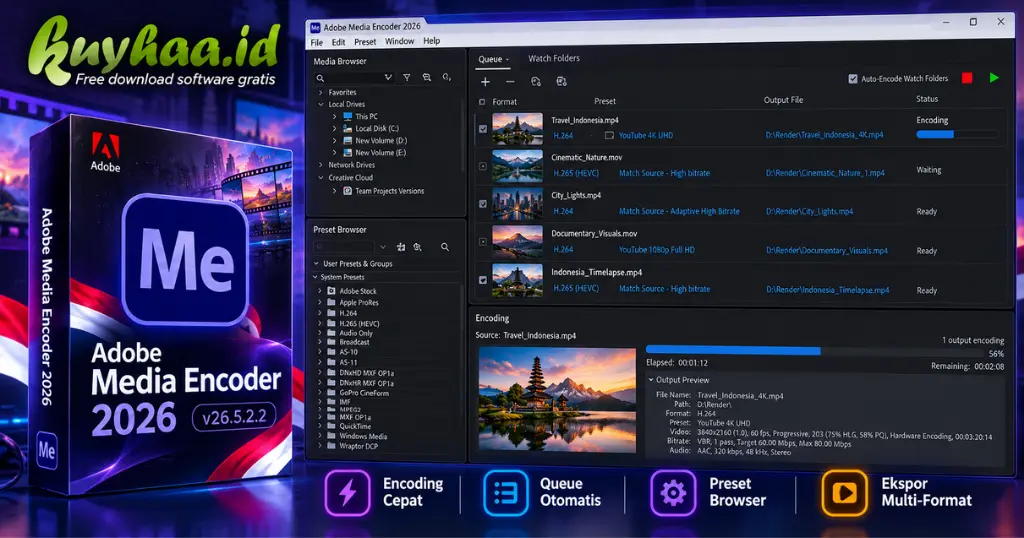Uncheck the Indonesia_Timelapse.mp4 queue checkbox
The height and width of the screenshot is (538, 1024).
pos(483,280)
